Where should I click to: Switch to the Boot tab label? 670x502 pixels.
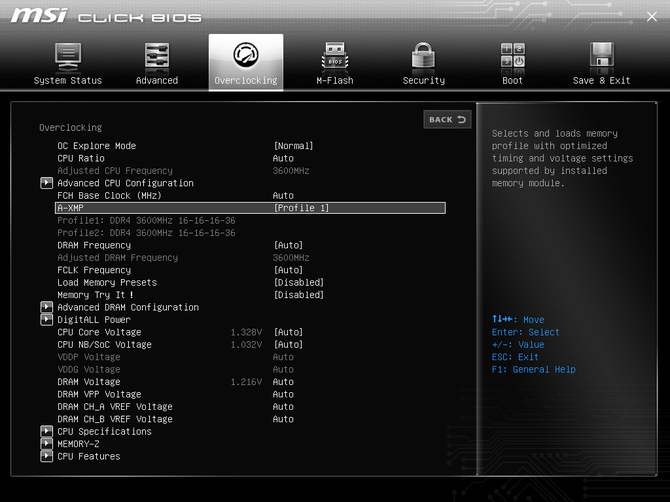[512, 80]
